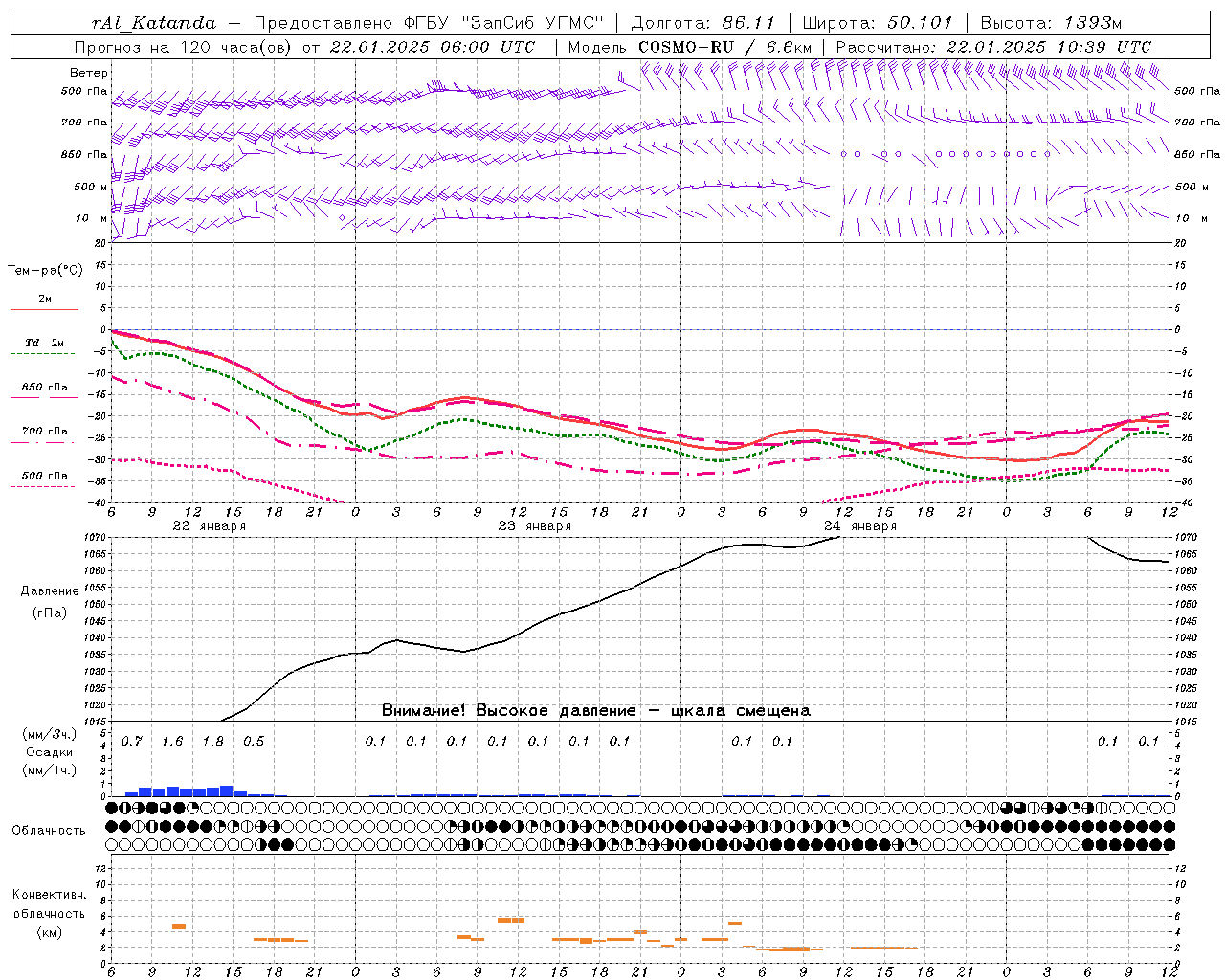Click the 850 гПа label in temperature legend

pyautogui.click(x=45, y=388)
